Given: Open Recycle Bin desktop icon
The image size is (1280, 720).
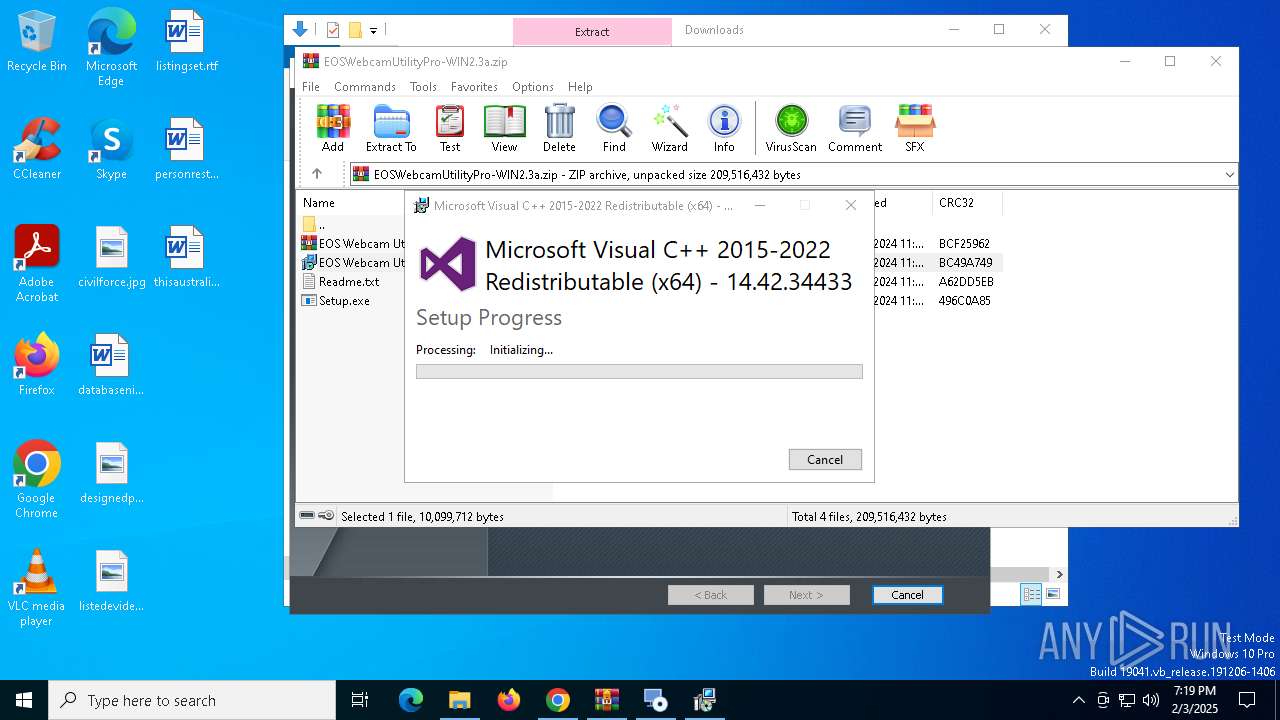Looking at the screenshot, I should click(x=37, y=42).
